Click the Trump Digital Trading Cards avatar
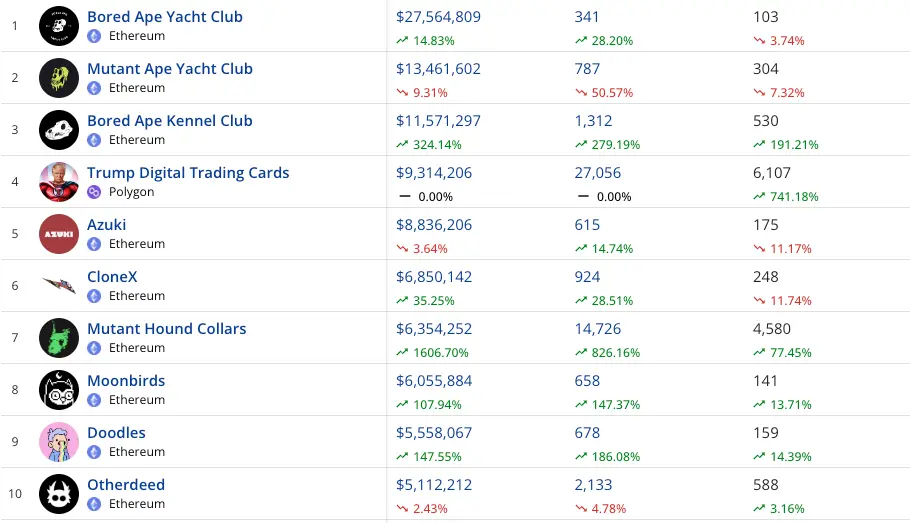 click(x=59, y=182)
